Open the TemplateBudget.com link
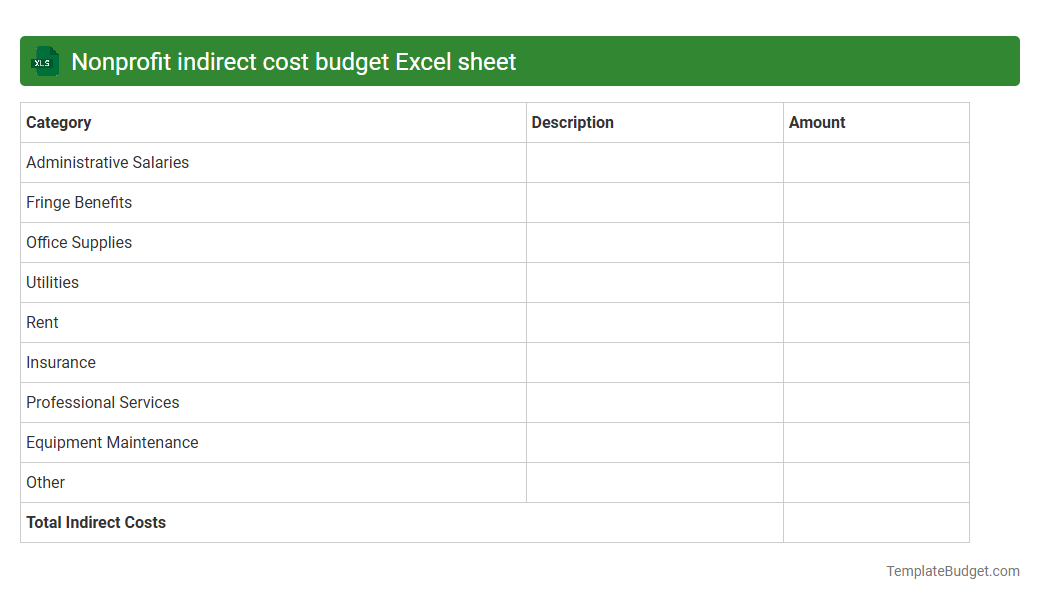Image resolution: width=1040 pixels, height=600 pixels. pos(952,571)
